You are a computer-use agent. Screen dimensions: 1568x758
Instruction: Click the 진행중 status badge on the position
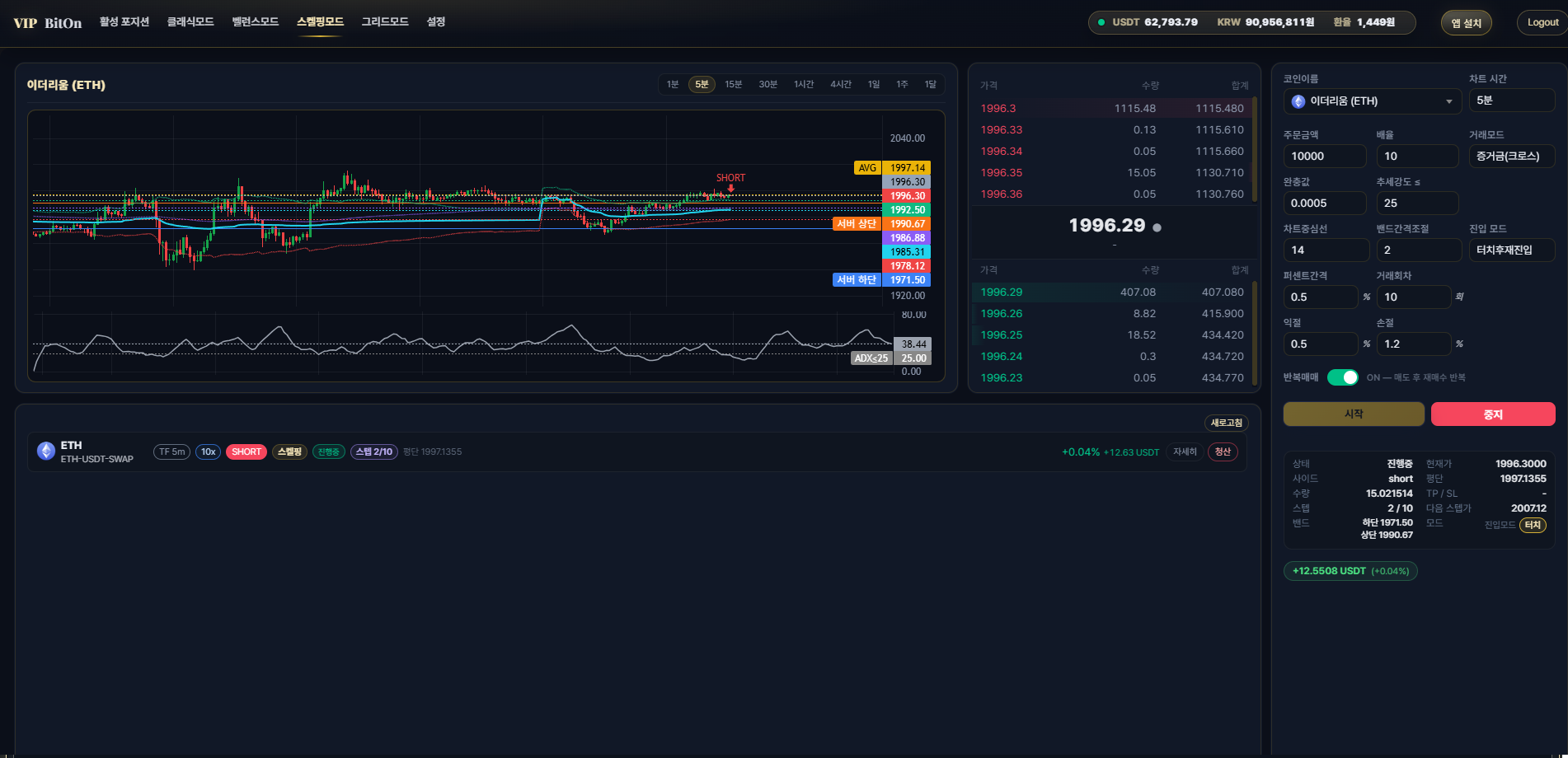click(x=329, y=452)
